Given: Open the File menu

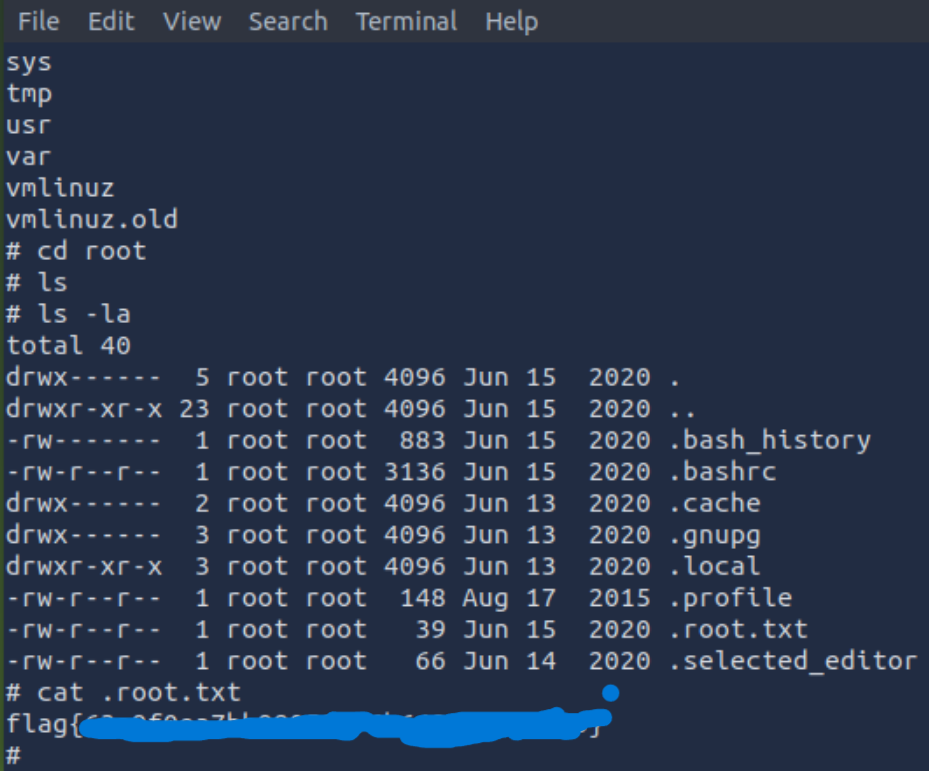Looking at the screenshot, I should 39,22.
